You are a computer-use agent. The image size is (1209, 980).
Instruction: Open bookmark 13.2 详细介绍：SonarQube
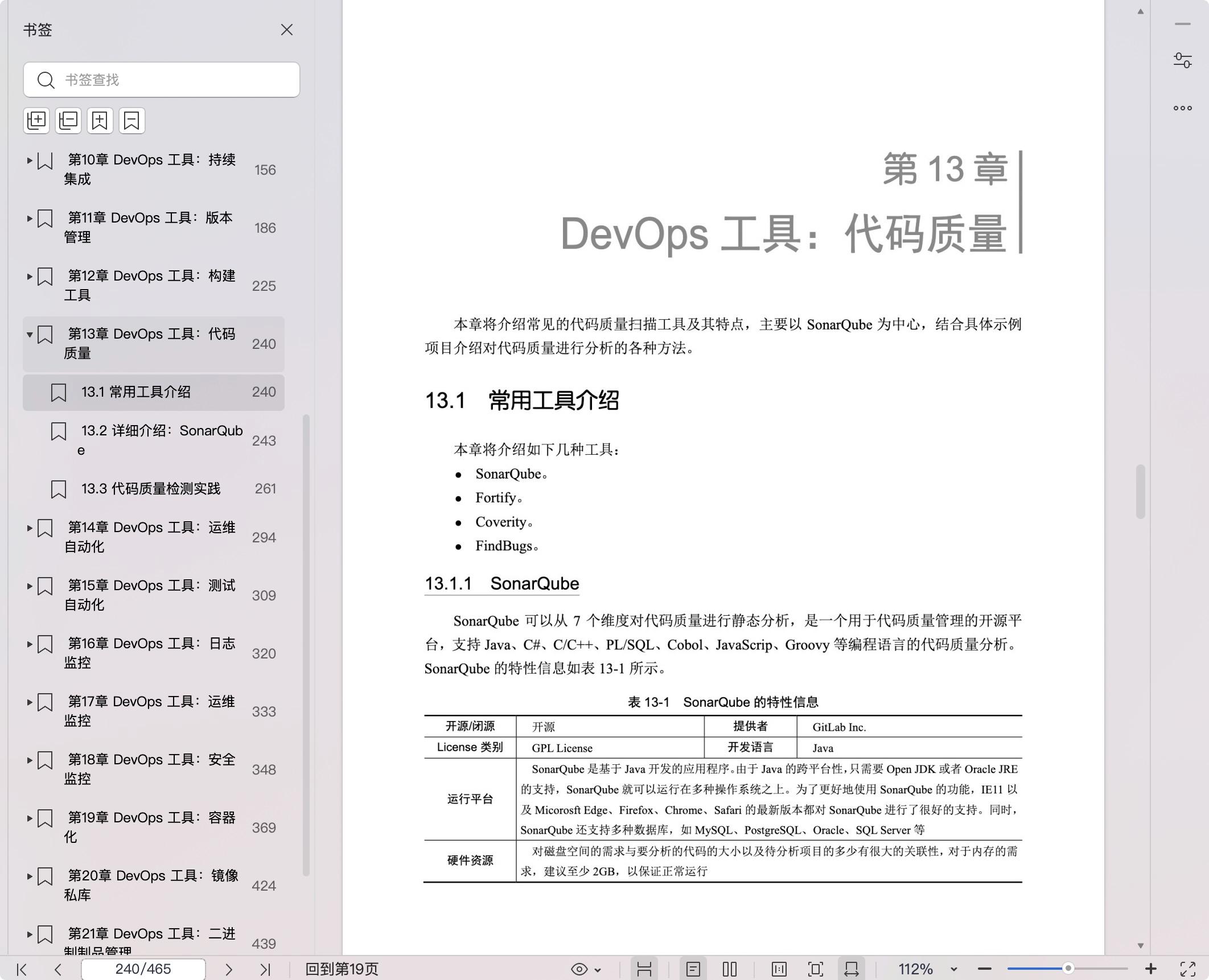pos(154,440)
